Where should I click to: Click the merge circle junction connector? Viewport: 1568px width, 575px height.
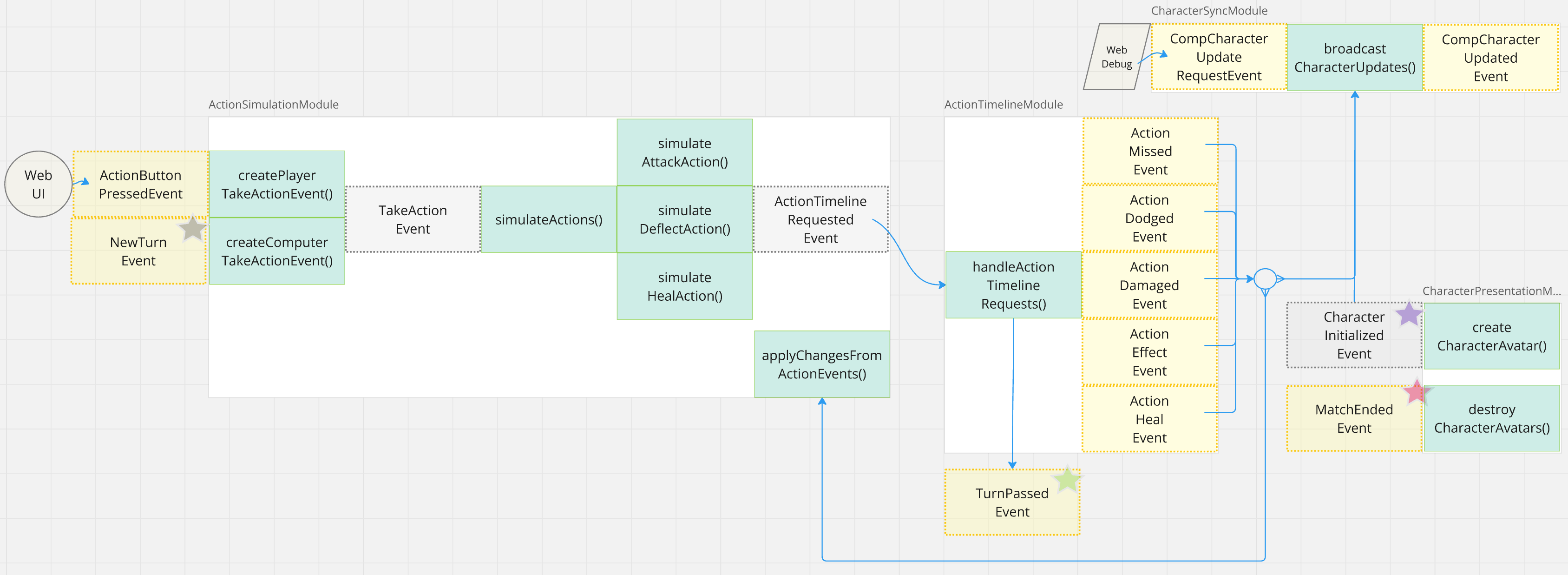1265,279
